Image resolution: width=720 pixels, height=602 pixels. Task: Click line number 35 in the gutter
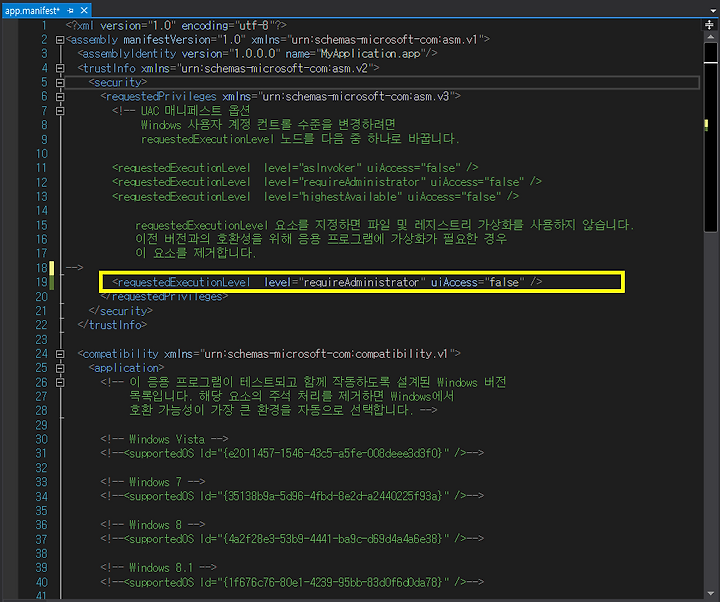pos(42,511)
